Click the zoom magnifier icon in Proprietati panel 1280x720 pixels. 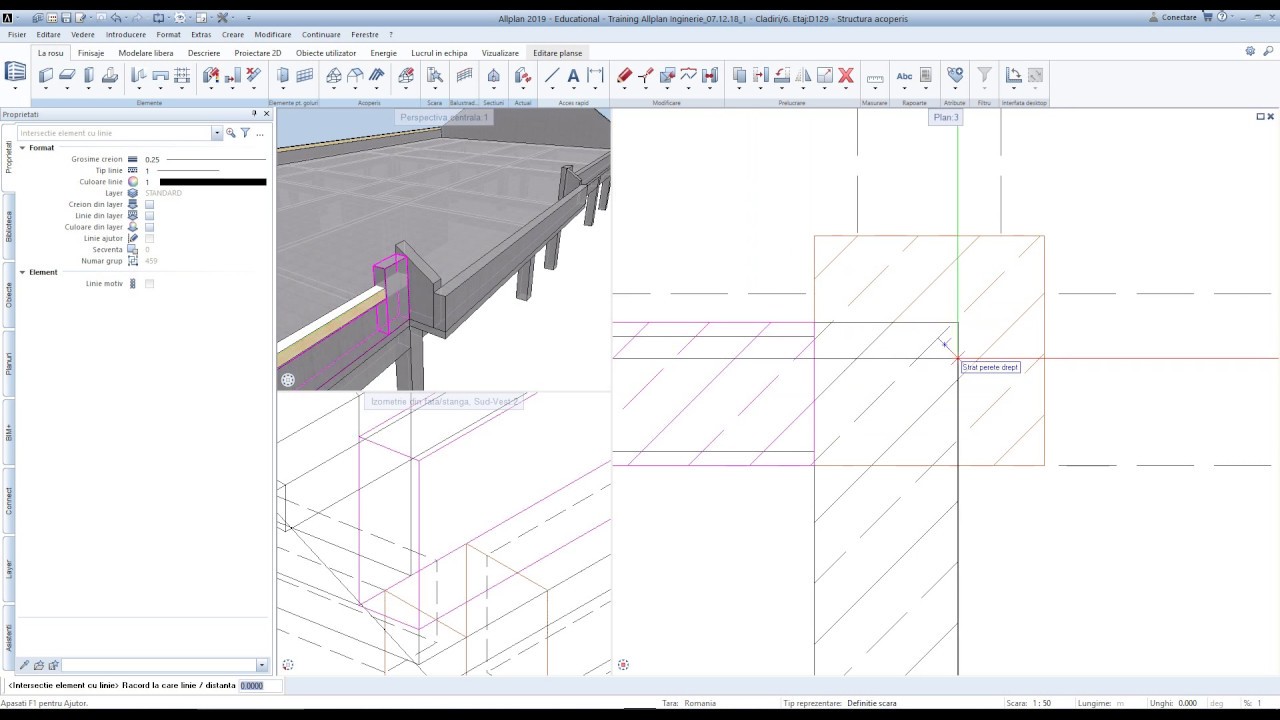[231, 133]
